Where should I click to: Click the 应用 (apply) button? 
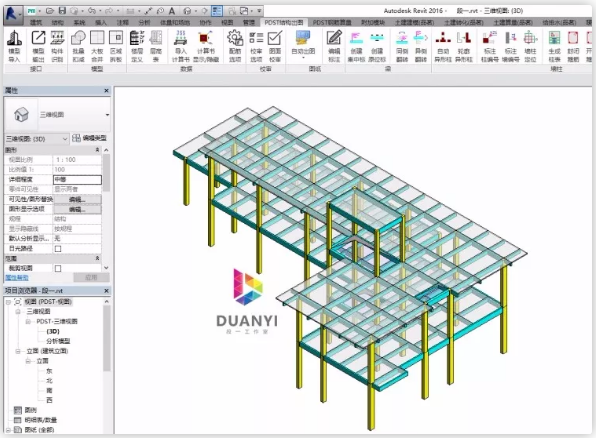coord(91,278)
